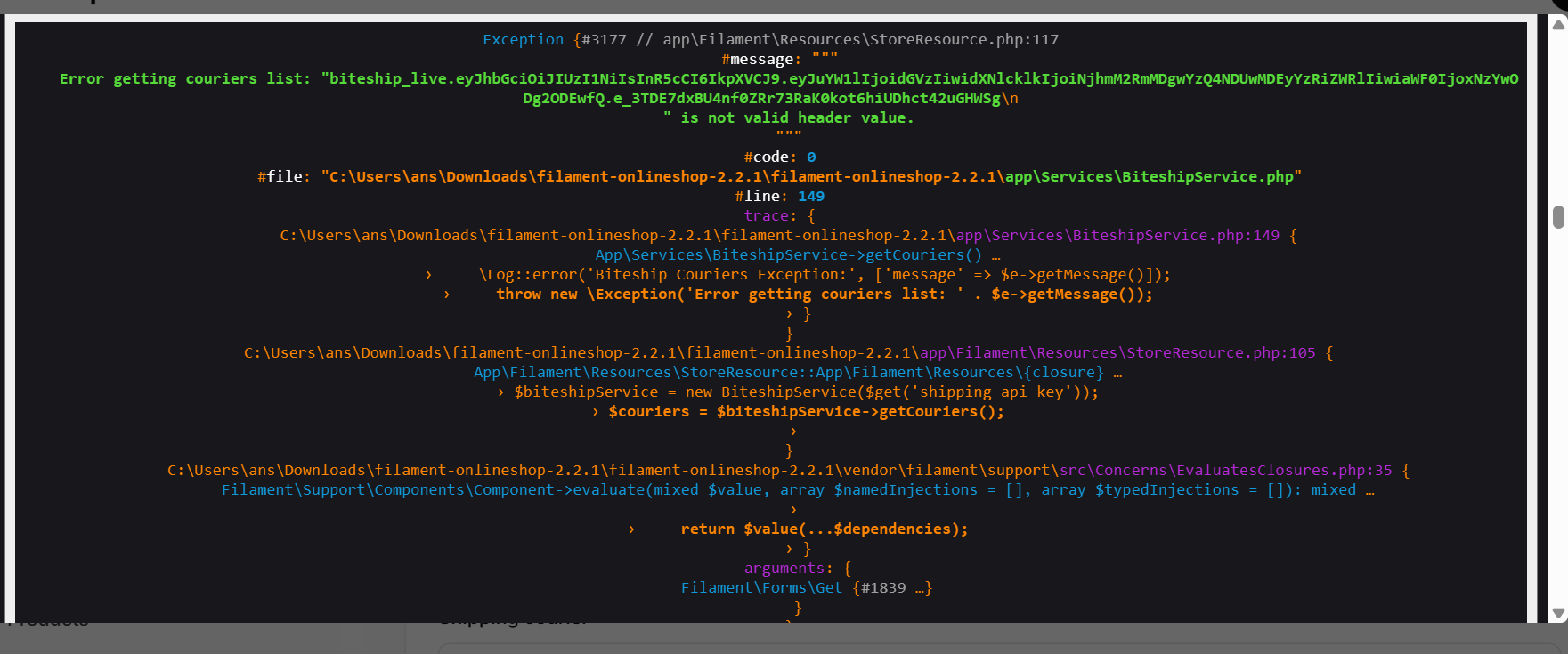
Task: Expand ellipsis after Component->evaluate signature
Action: pos(1369,490)
